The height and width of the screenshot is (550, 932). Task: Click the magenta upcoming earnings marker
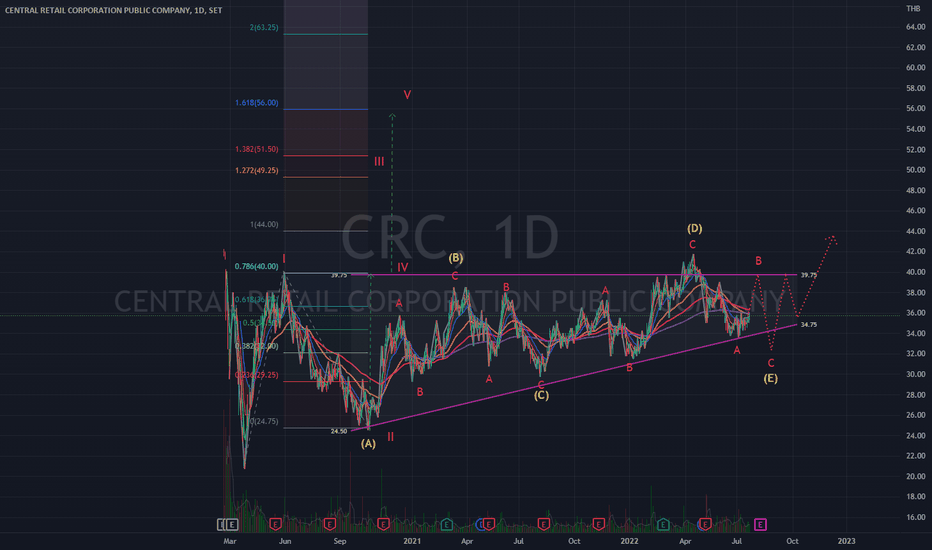tap(760, 524)
